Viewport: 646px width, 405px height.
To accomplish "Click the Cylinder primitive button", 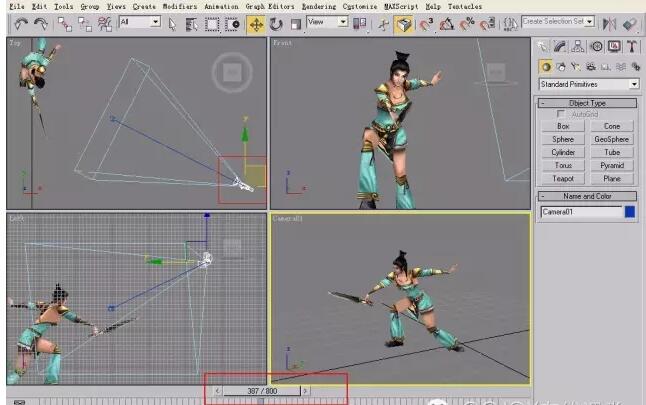I will 563,152.
